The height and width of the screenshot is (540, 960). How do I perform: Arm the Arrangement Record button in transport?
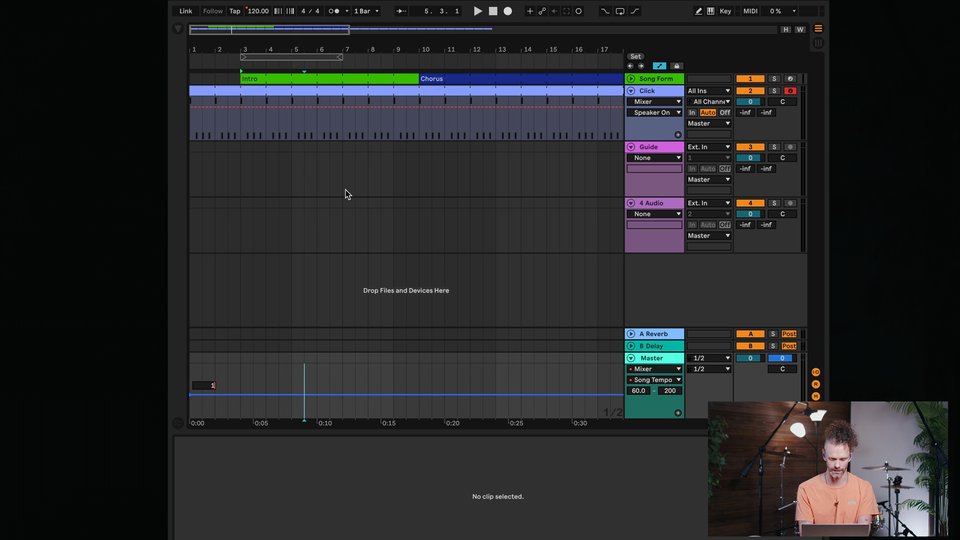coord(508,11)
